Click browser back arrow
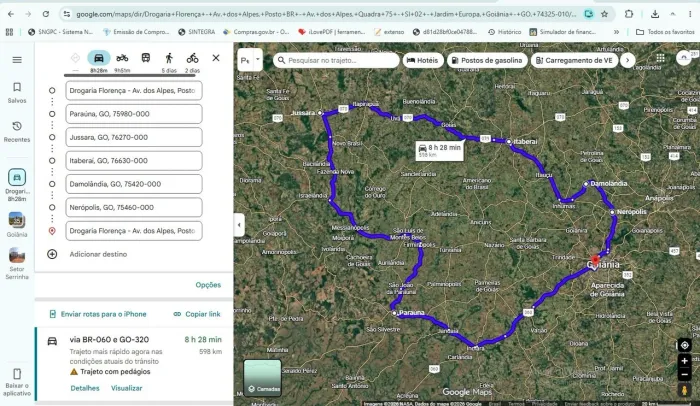This screenshot has width=700, height=406. (x=11, y=14)
